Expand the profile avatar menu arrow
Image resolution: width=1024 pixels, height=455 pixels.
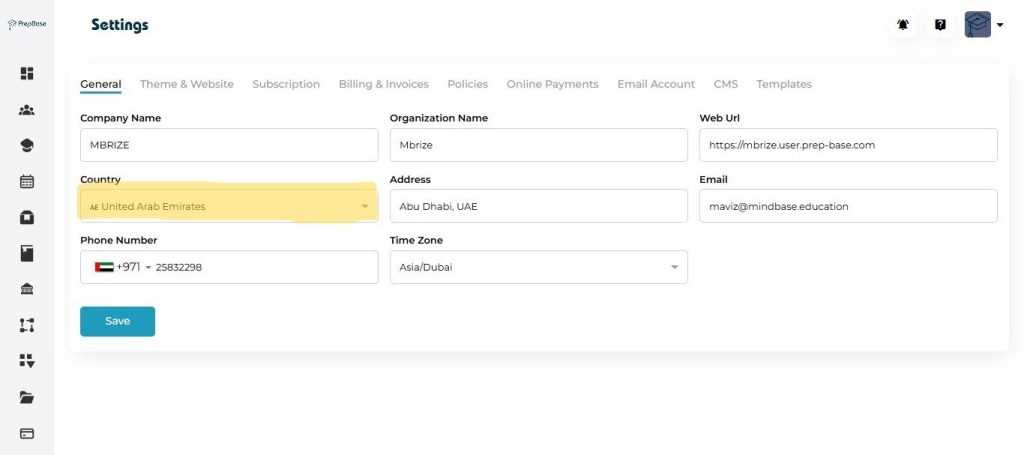pos(999,26)
